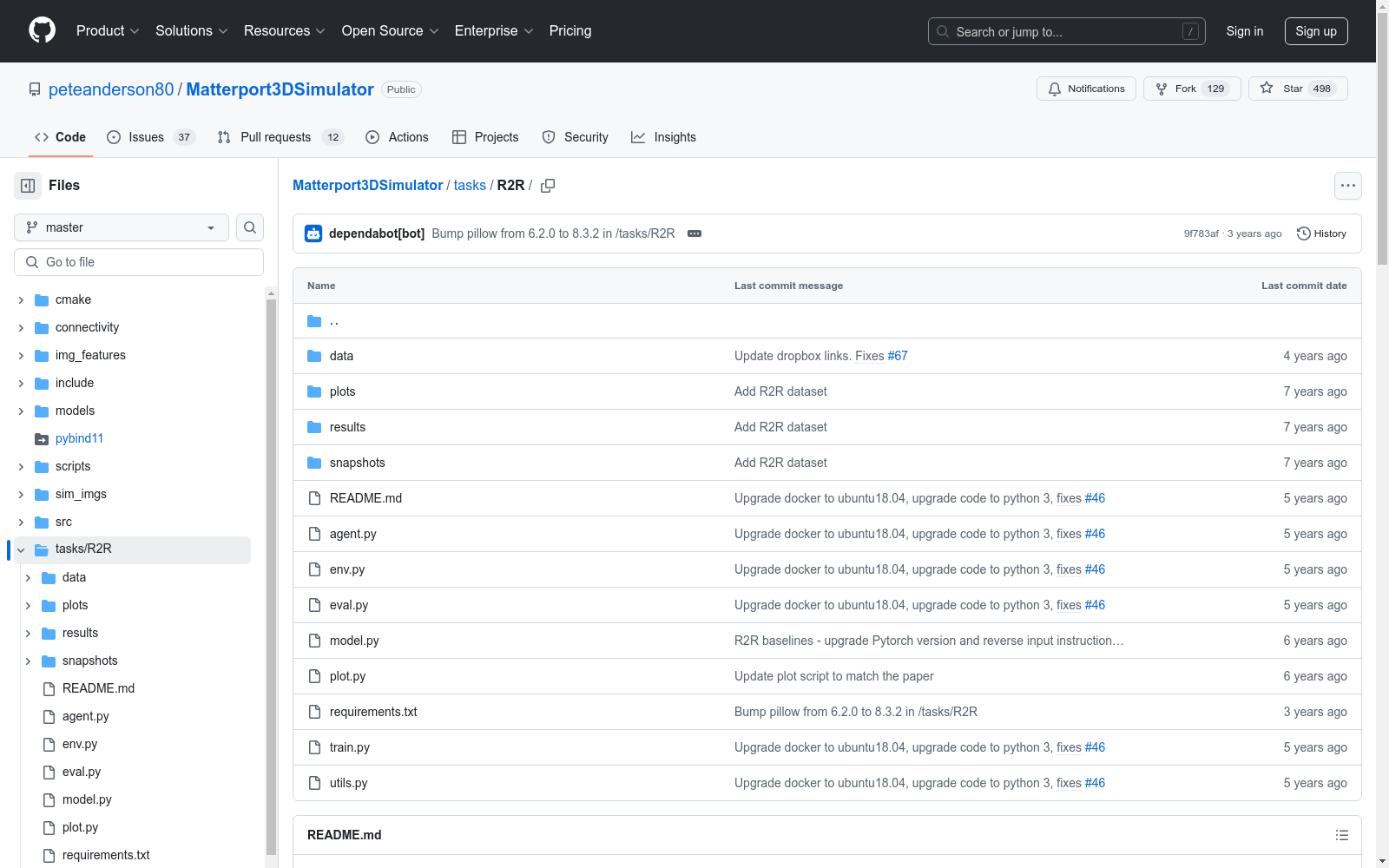Fork the repository
This screenshot has width=1389, height=868.
point(1192,89)
